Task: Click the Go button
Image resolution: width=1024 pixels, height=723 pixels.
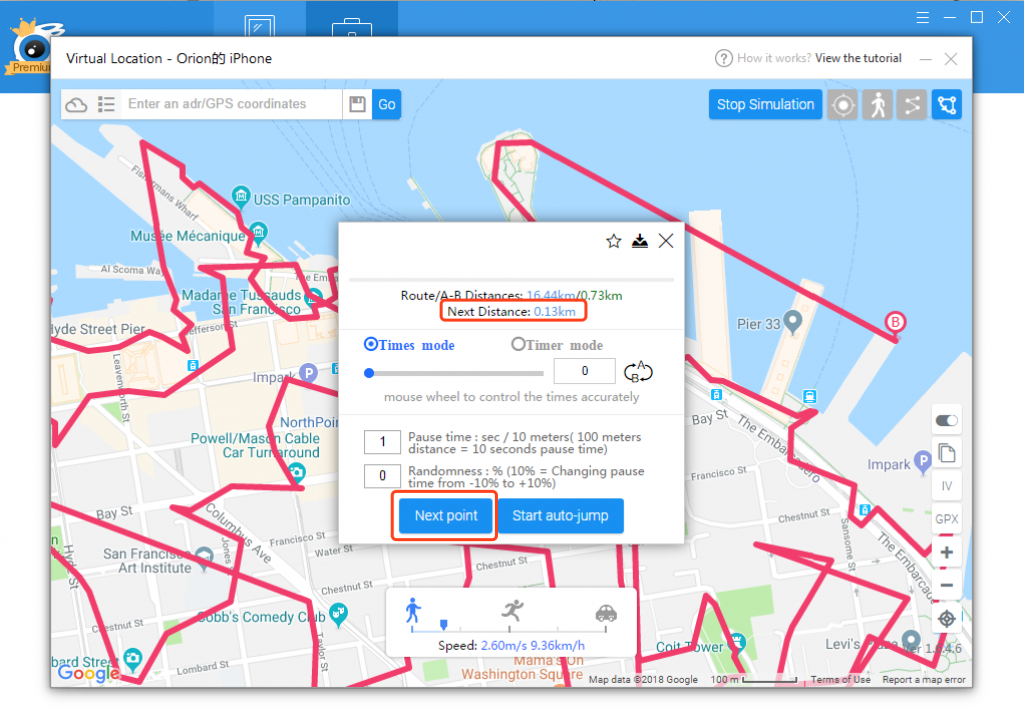Action: click(387, 104)
